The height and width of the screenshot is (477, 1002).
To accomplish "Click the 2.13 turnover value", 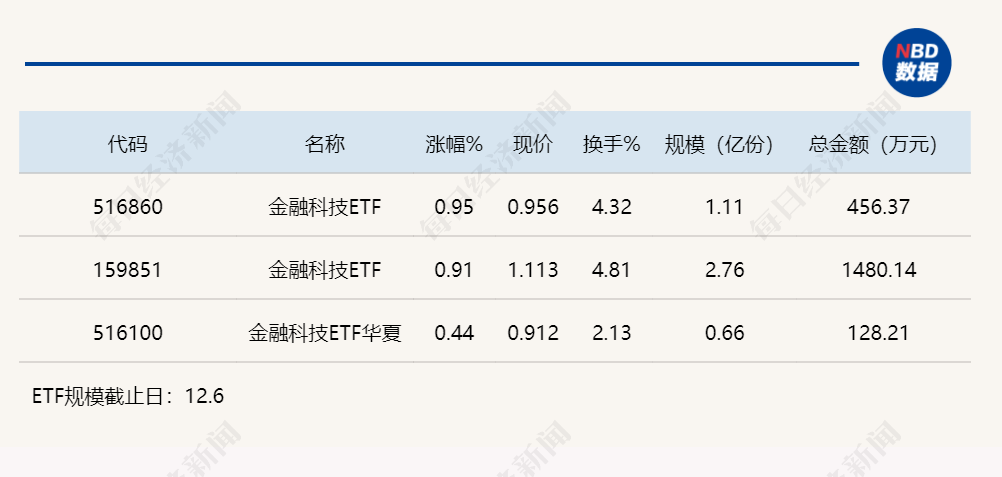I will [x=612, y=333].
